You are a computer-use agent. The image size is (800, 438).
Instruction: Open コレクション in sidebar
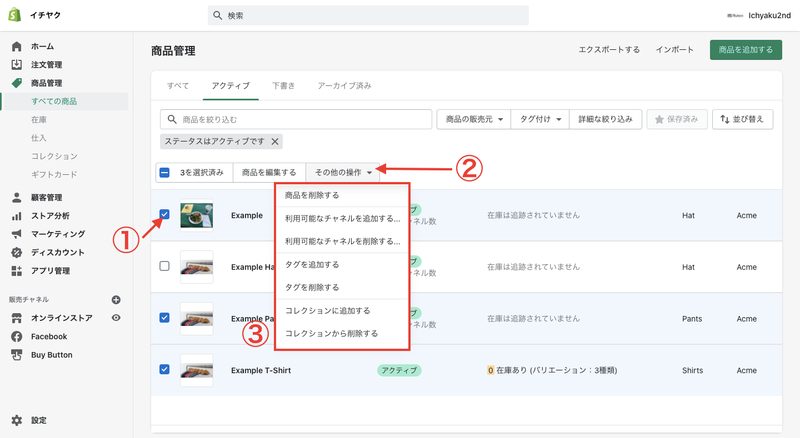pos(54,156)
